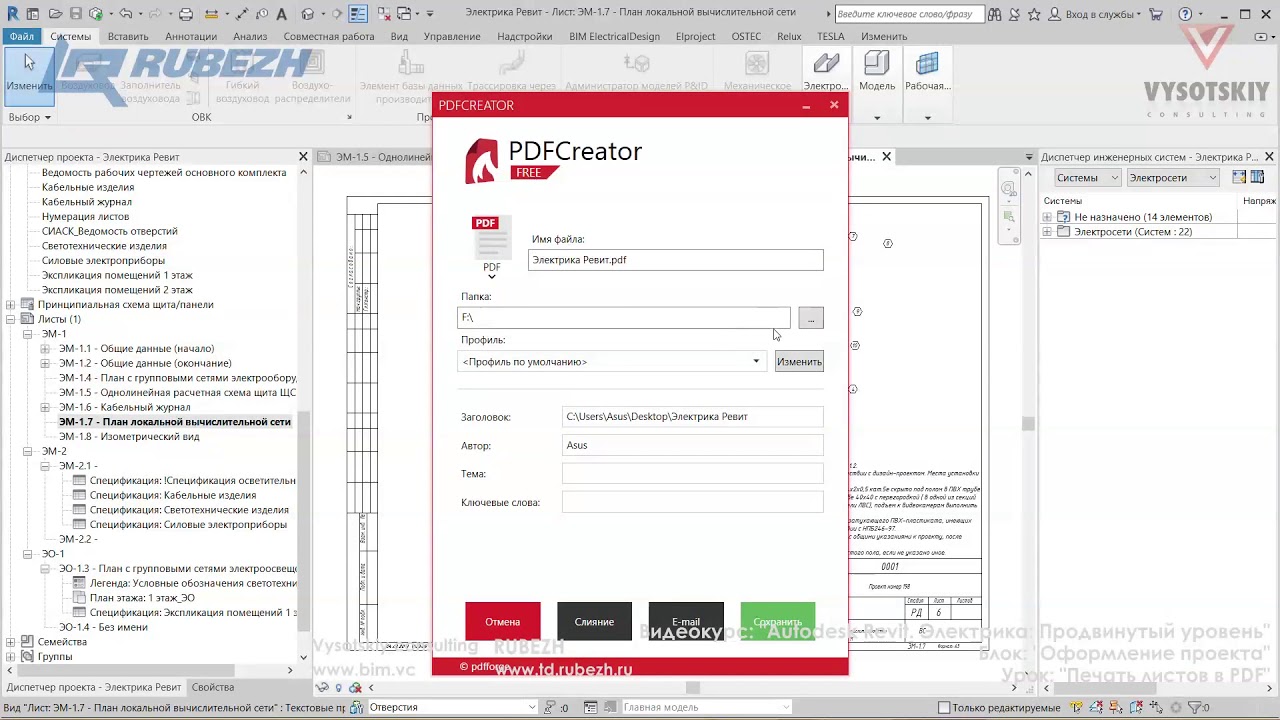1280x720 pixels.
Task: Click the filter icon in status bar
Action: point(1196,707)
